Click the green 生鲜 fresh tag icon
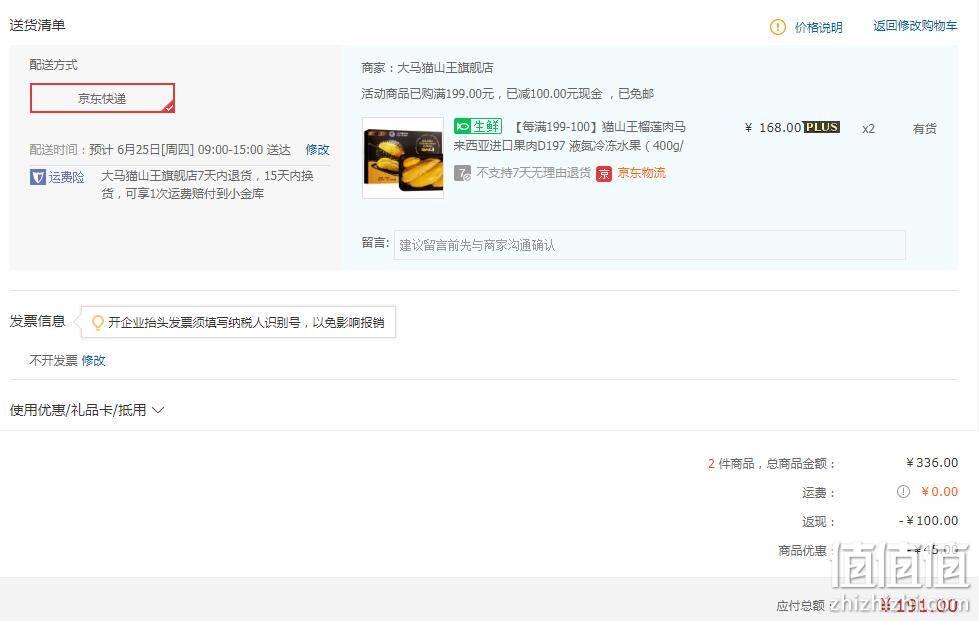The image size is (979, 621). pos(478,126)
